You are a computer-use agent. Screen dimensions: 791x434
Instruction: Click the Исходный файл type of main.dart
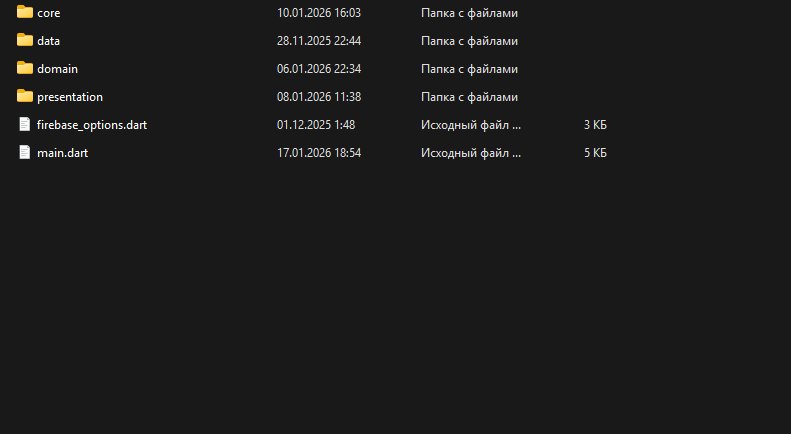click(x=471, y=153)
